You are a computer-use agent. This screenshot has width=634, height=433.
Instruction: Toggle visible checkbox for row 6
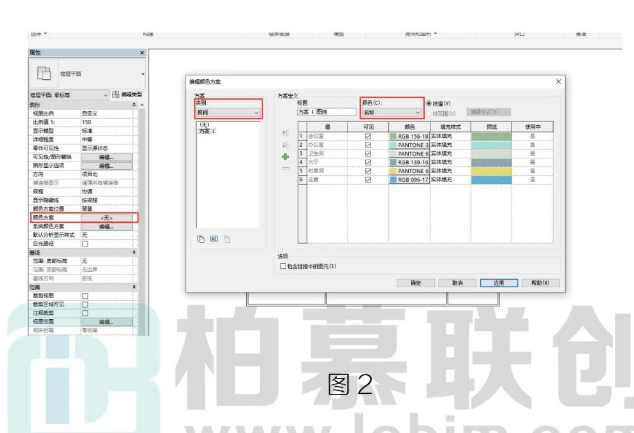coord(368,180)
